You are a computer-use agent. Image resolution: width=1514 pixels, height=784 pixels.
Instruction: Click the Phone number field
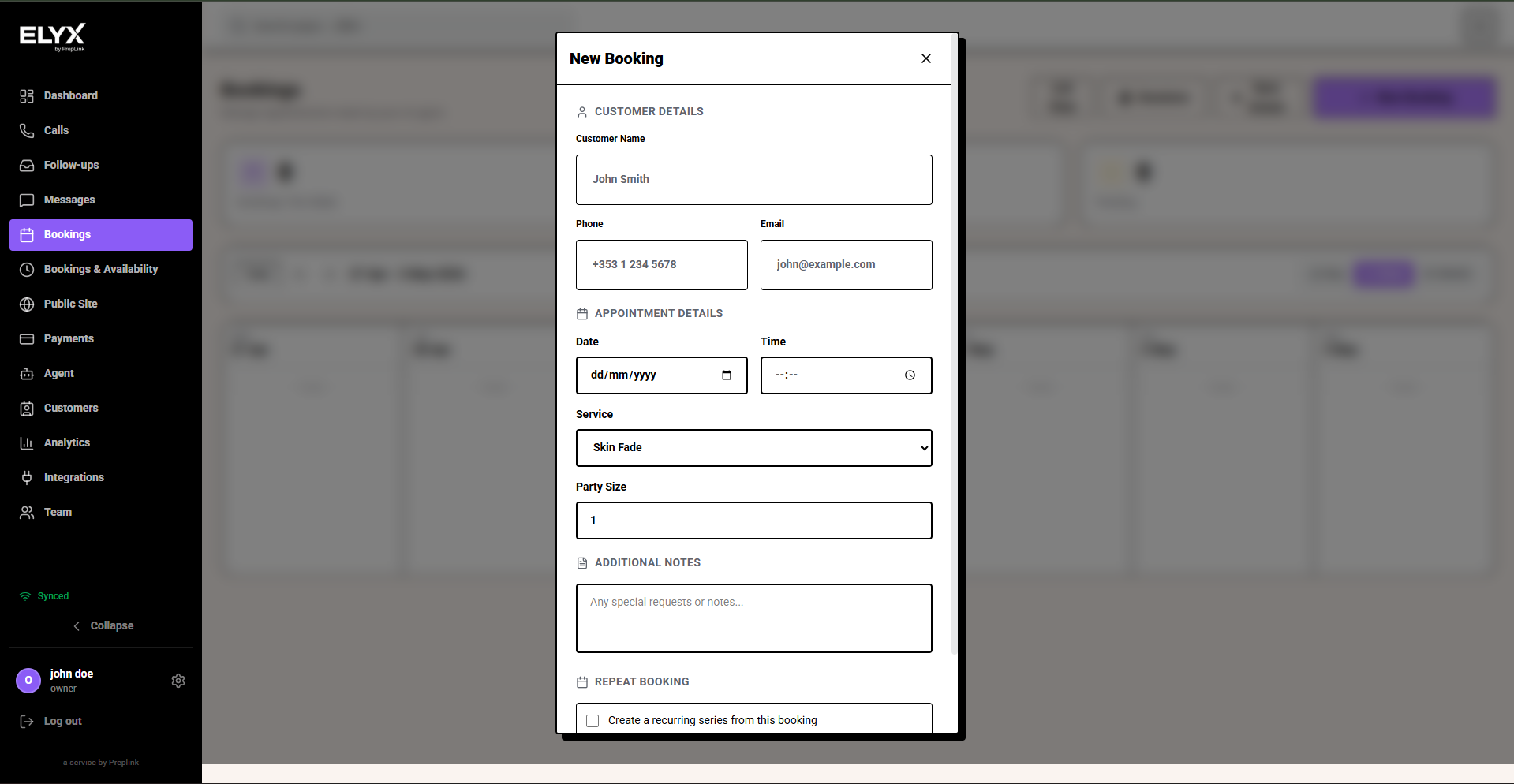click(x=662, y=265)
